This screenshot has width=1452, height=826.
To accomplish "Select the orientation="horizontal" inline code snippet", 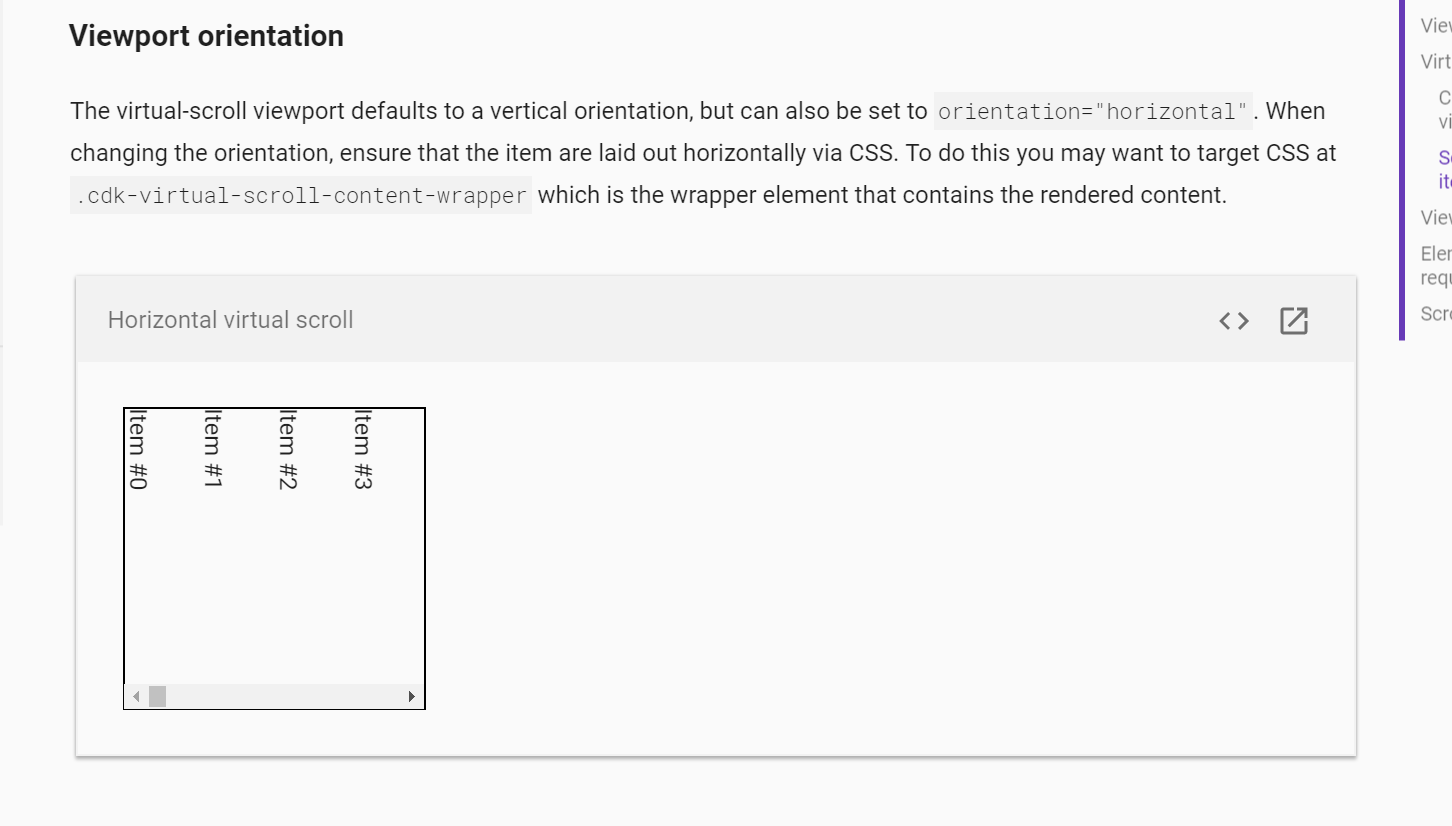I will point(1094,111).
